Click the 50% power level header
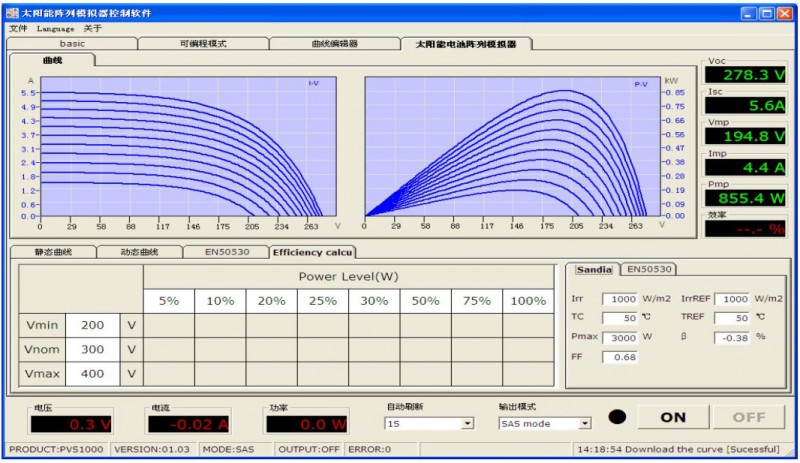Screen dimensions: 800x463 (x=426, y=301)
